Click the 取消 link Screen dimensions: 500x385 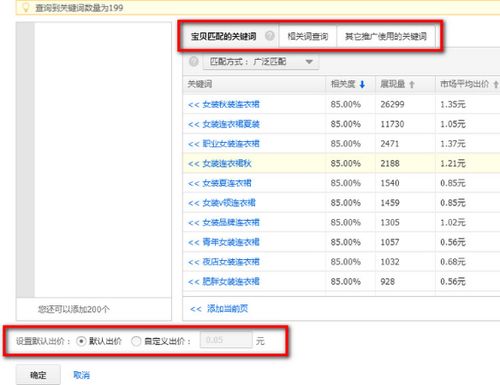(81, 375)
